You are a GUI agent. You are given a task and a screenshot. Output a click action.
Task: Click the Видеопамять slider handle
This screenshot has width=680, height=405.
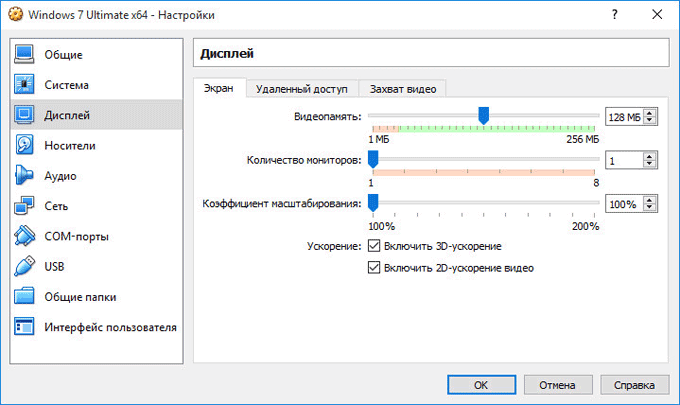point(483,116)
